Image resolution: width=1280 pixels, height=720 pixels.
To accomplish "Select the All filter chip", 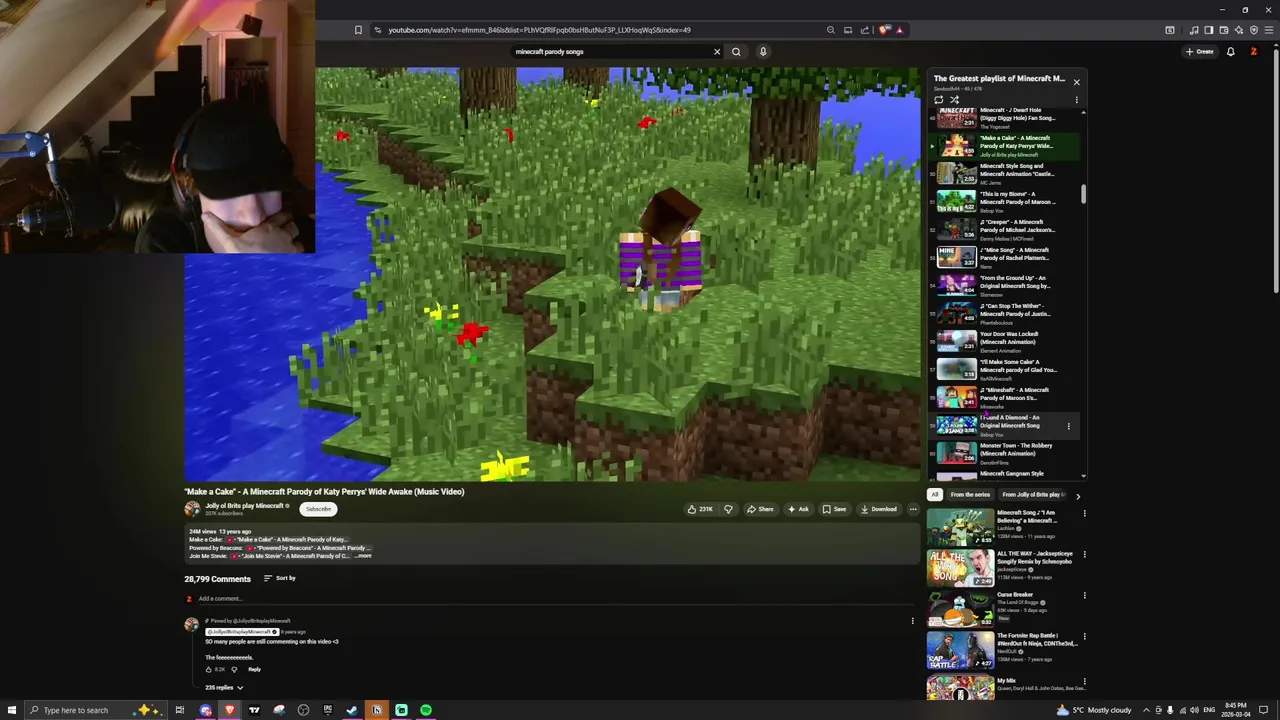I will tap(934, 495).
